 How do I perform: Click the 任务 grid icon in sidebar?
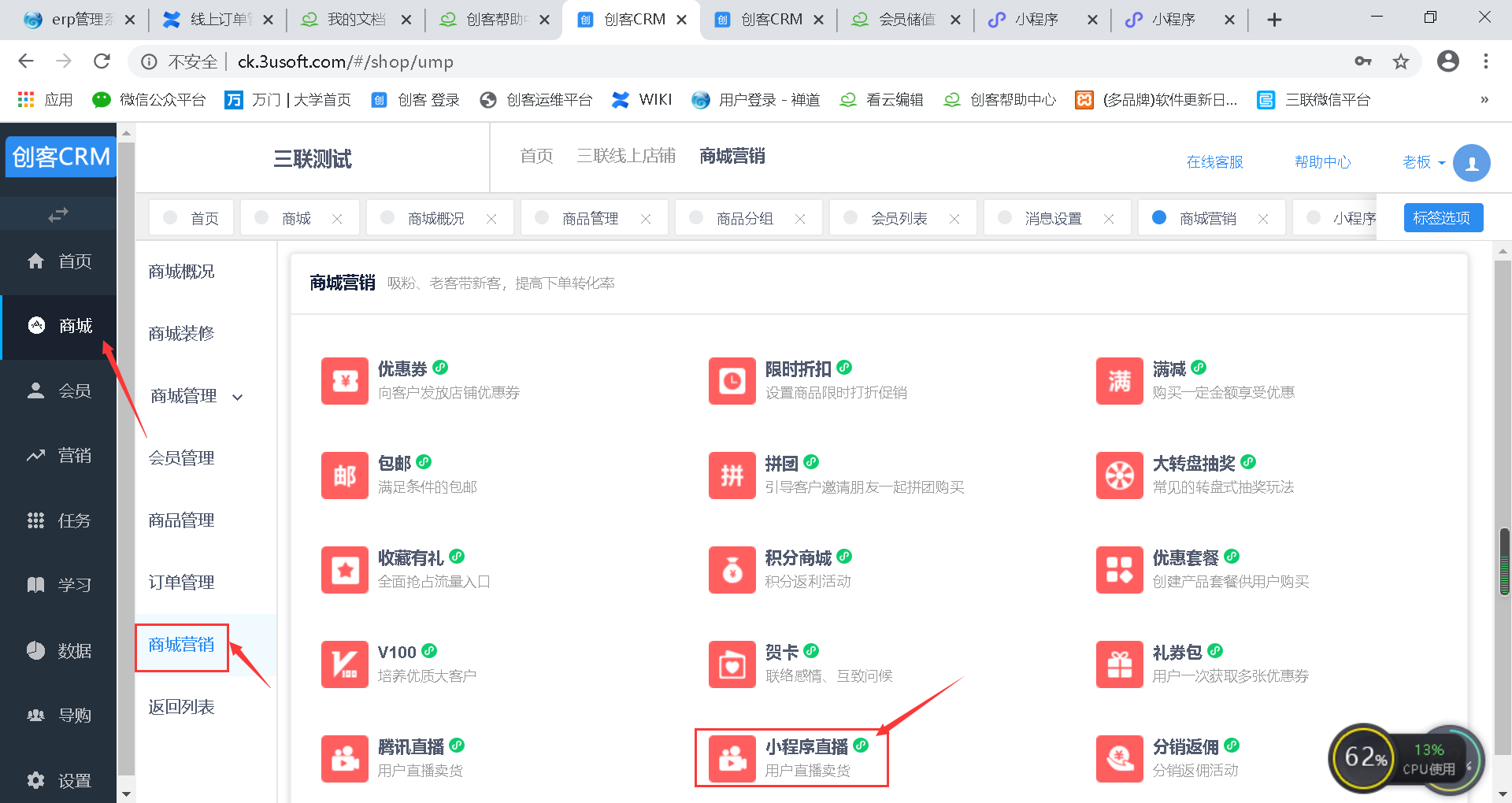pyautogui.click(x=35, y=520)
